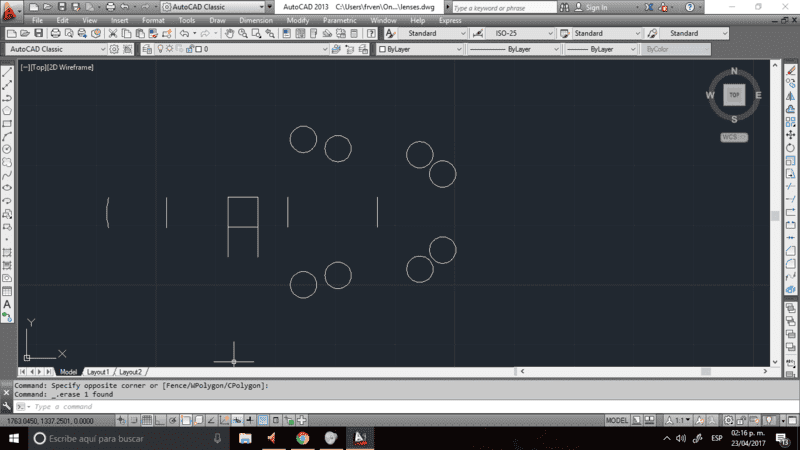
Task: Select the Spline draw tool
Action: [x=7, y=176]
